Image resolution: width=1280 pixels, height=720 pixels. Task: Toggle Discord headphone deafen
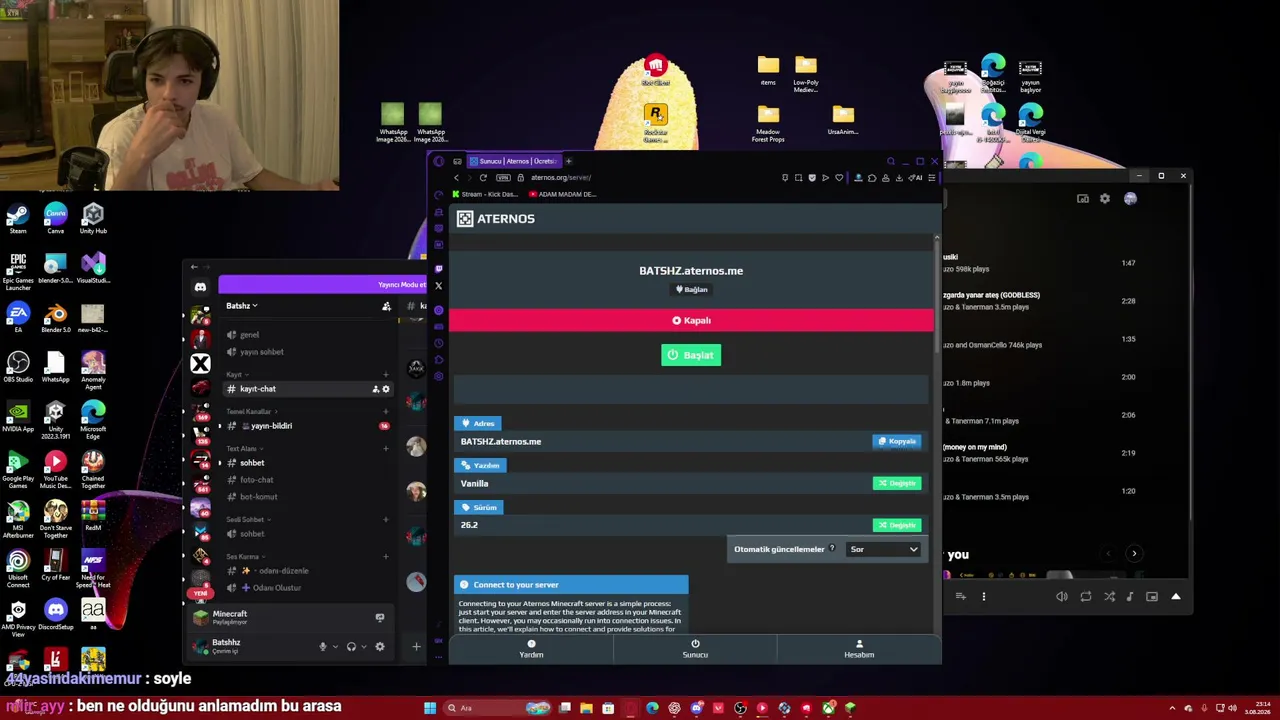point(351,647)
